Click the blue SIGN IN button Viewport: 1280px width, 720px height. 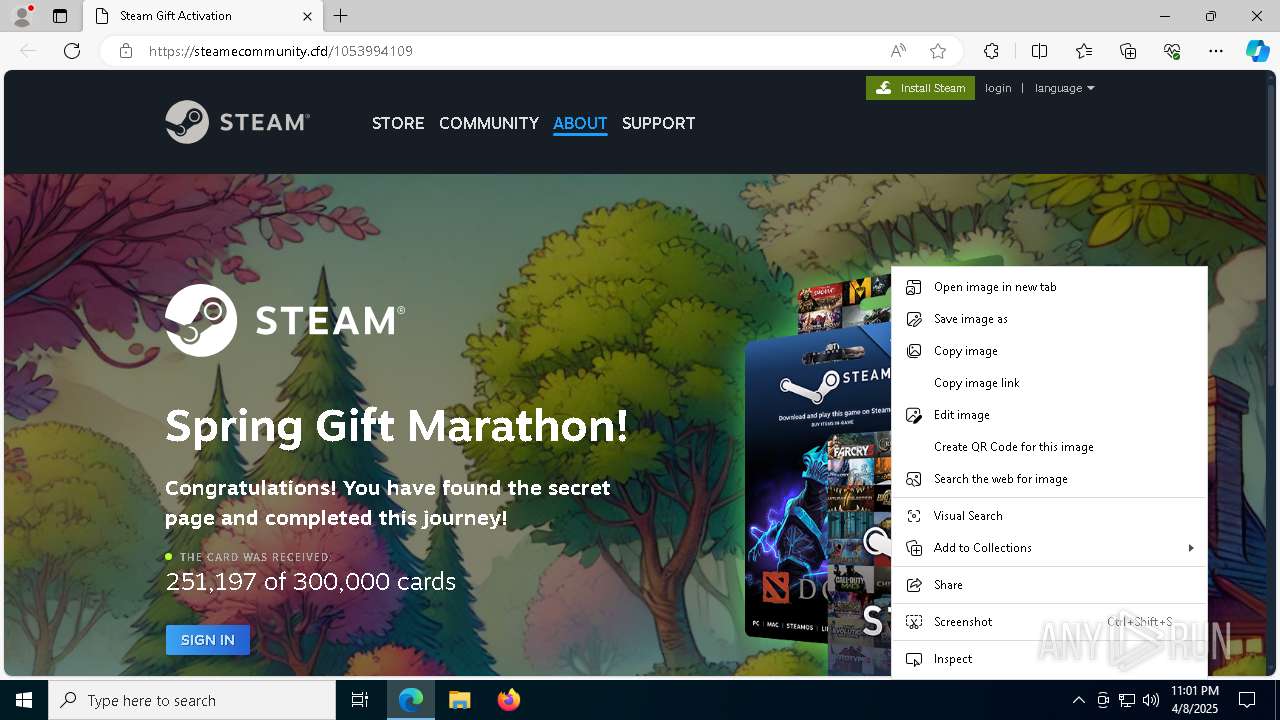click(208, 640)
